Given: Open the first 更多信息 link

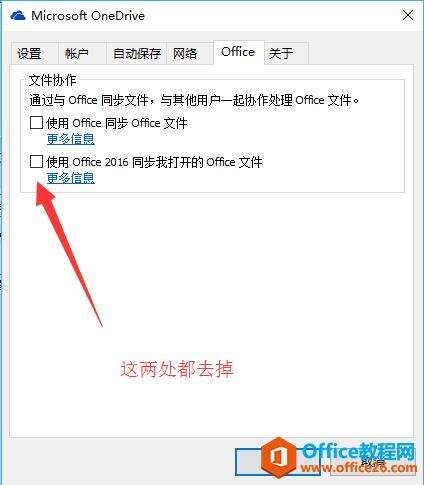Looking at the screenshot, I should point(71,139).
